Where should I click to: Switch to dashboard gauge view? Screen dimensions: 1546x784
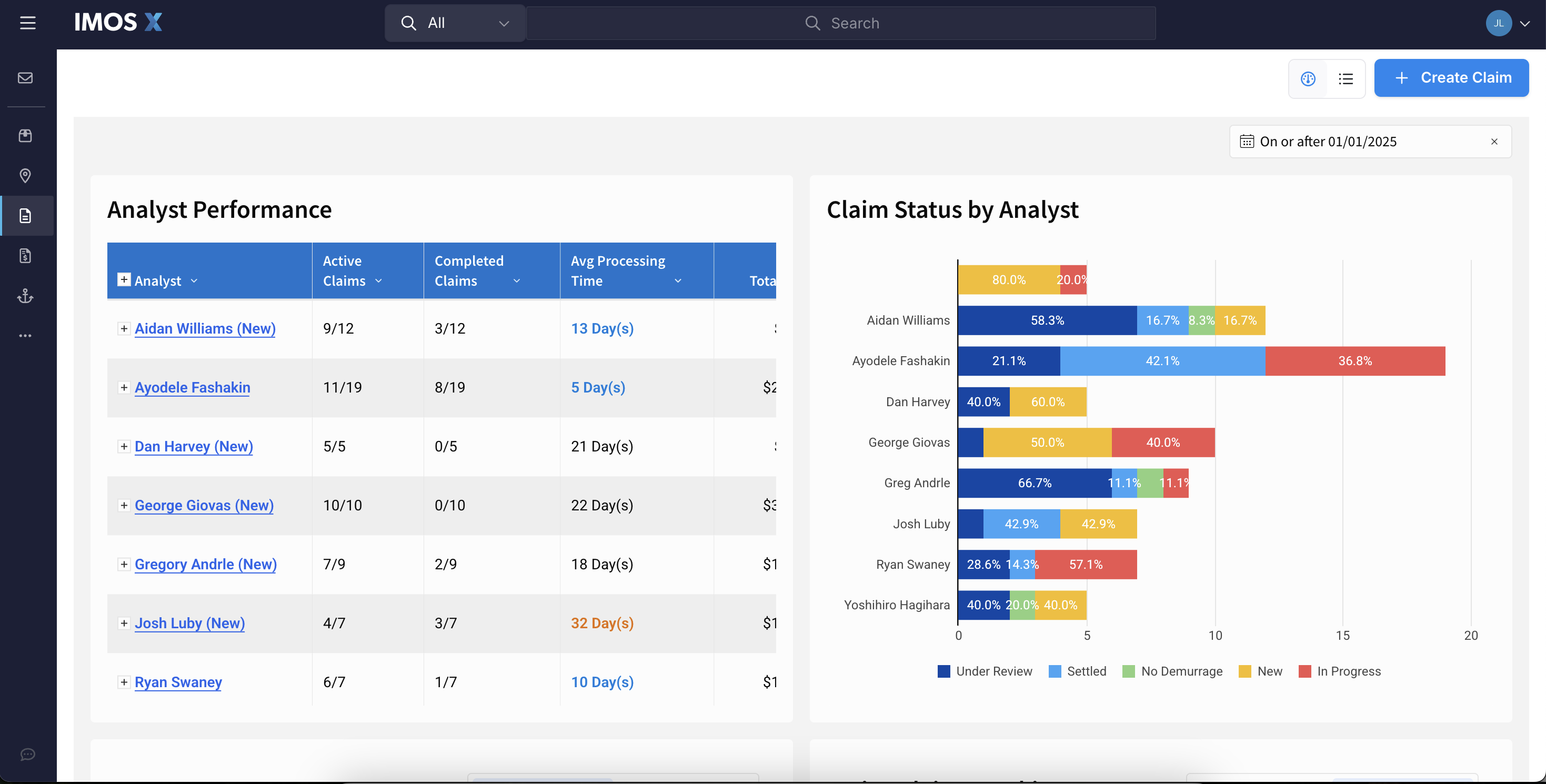(x=1308, y=78)
